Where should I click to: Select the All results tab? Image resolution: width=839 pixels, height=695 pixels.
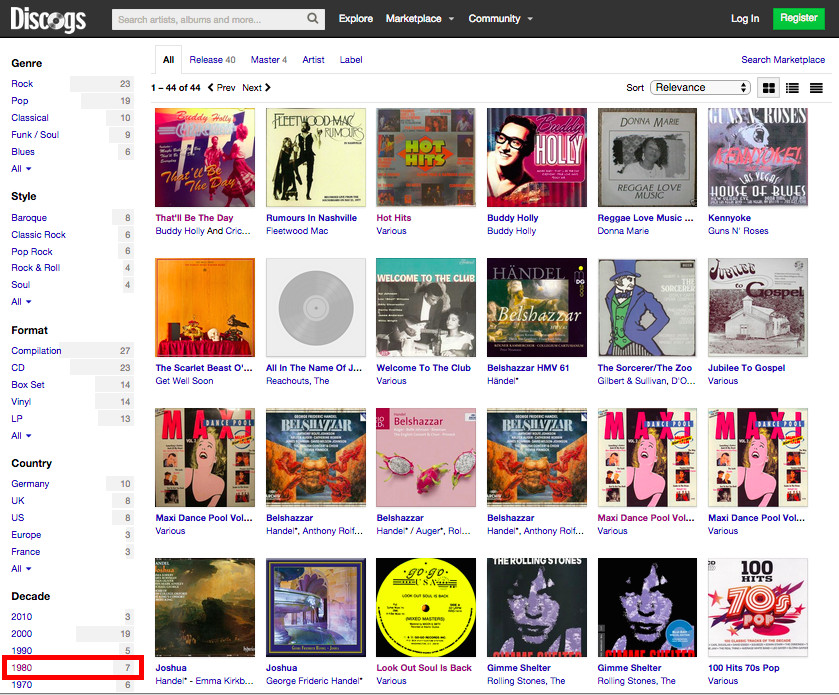tap(168, 60)
